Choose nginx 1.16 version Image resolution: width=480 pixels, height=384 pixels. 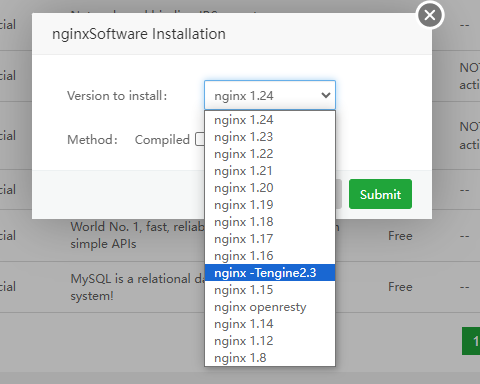click(x=270, y=256)
